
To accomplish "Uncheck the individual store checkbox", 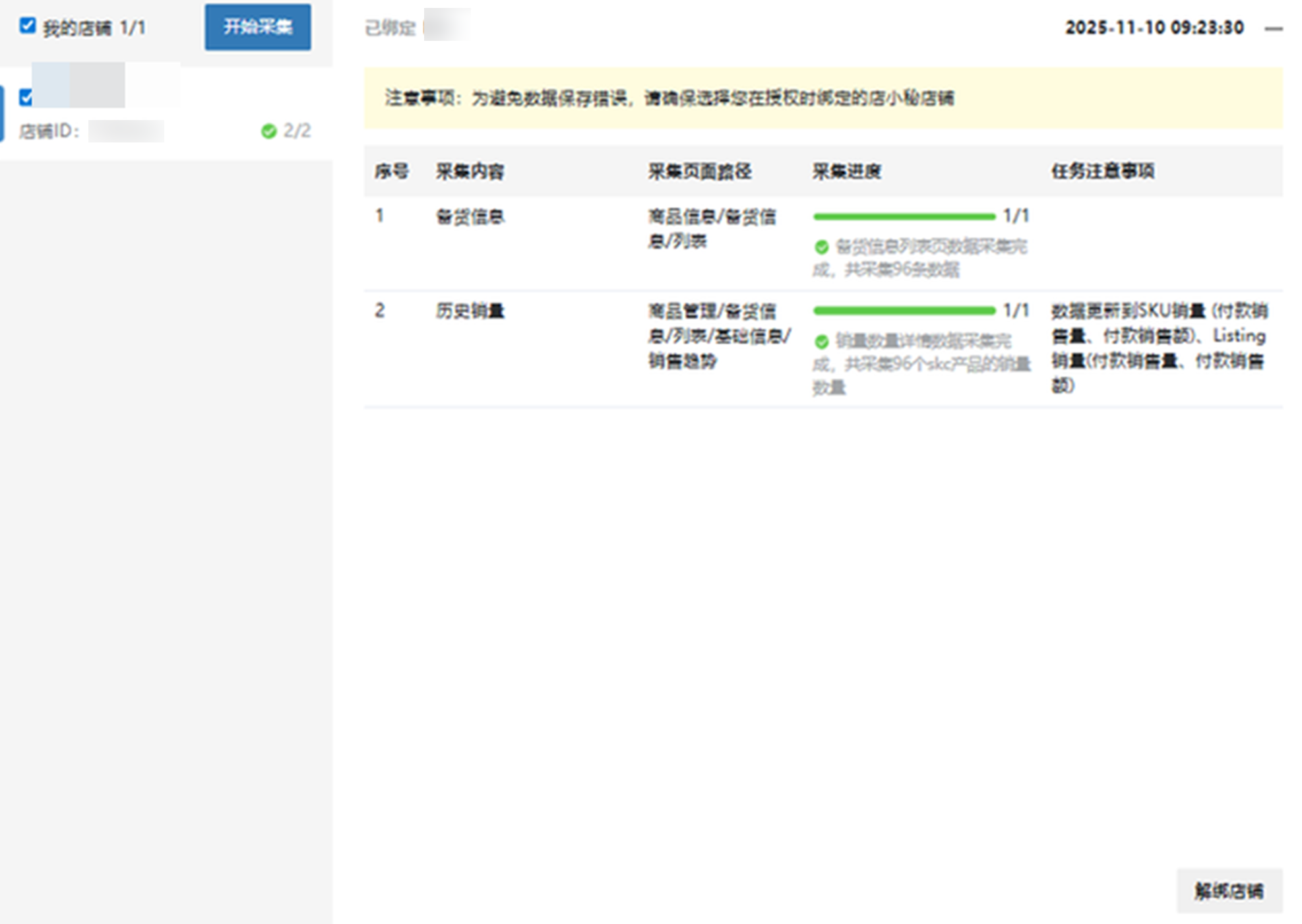I will pos(26,98).
